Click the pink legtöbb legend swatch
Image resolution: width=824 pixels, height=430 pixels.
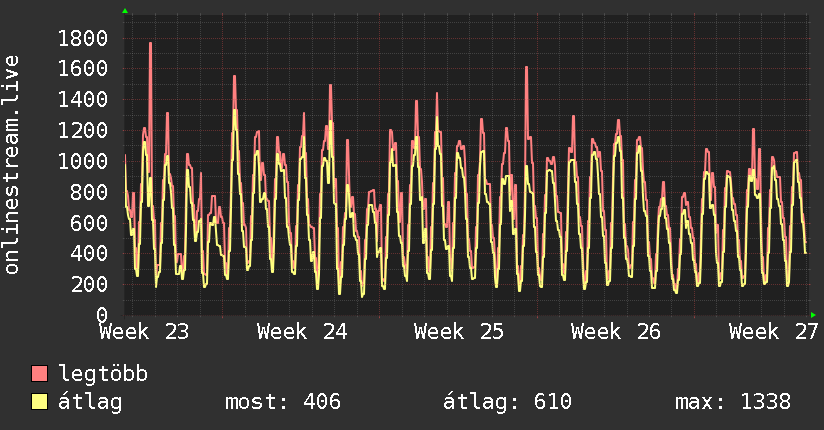[x=39, y=373]
